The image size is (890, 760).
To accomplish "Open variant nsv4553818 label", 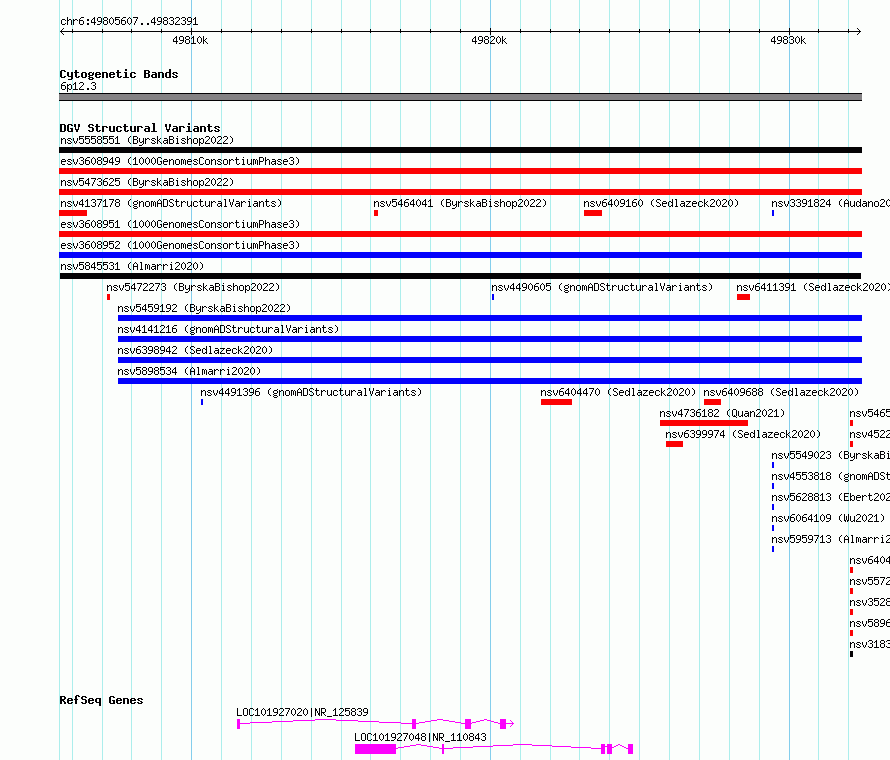I will [830, 476].
